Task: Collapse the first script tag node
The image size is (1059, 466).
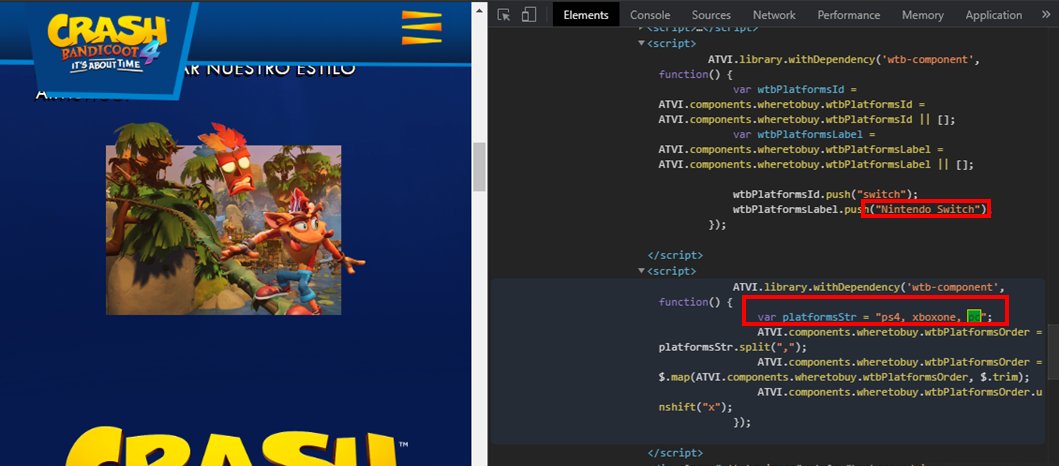Action: pyautogui.click(x=641, y=43)
